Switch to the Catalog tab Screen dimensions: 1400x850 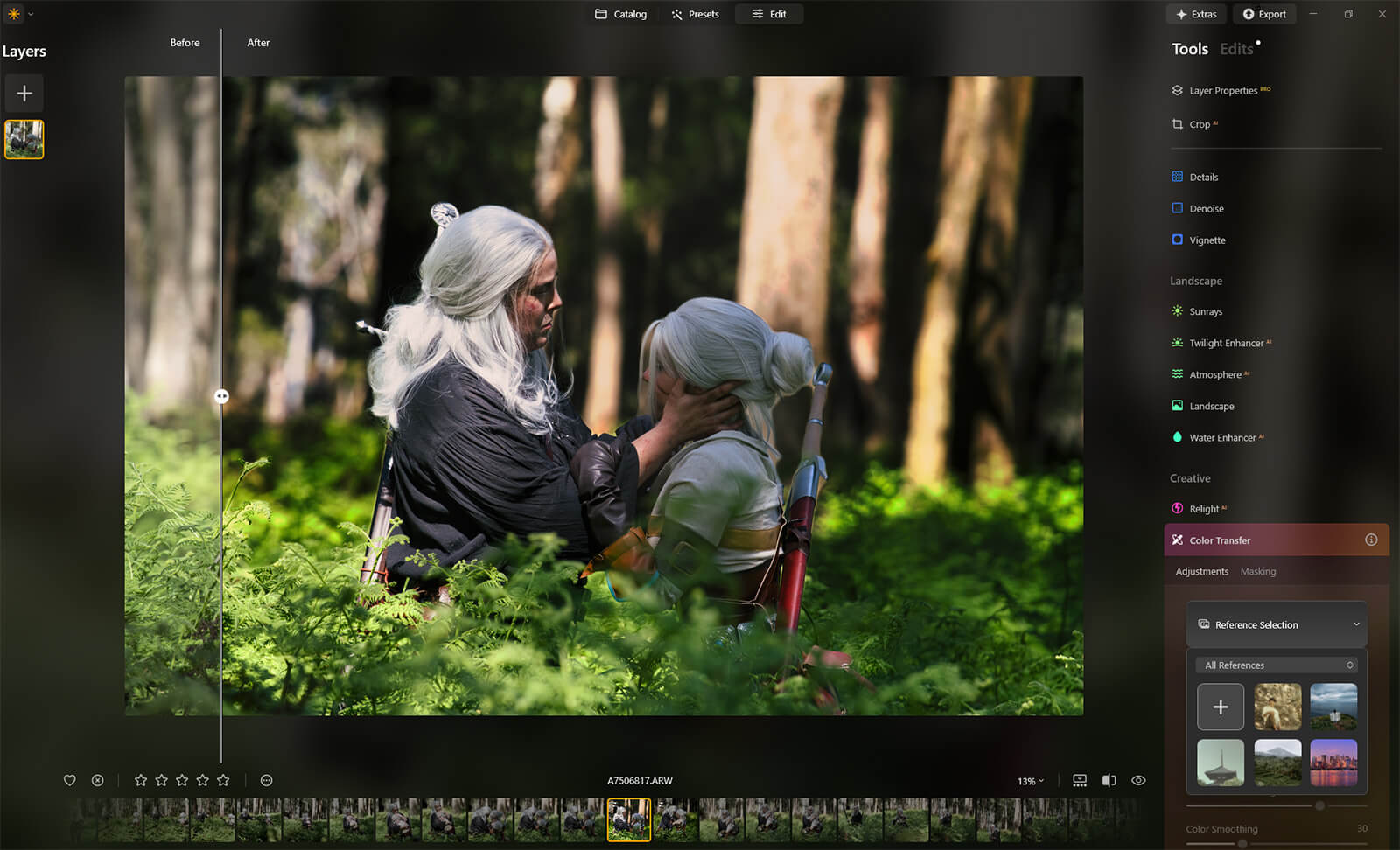(x=621, y=14)
